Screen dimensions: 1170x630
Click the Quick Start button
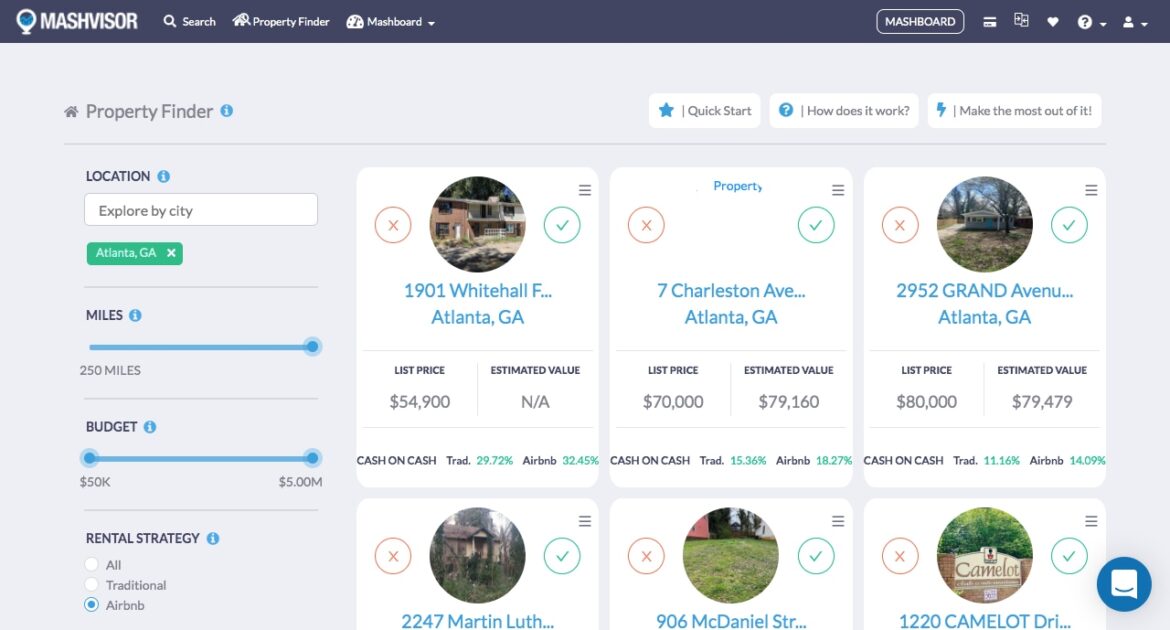pos(704,110)
